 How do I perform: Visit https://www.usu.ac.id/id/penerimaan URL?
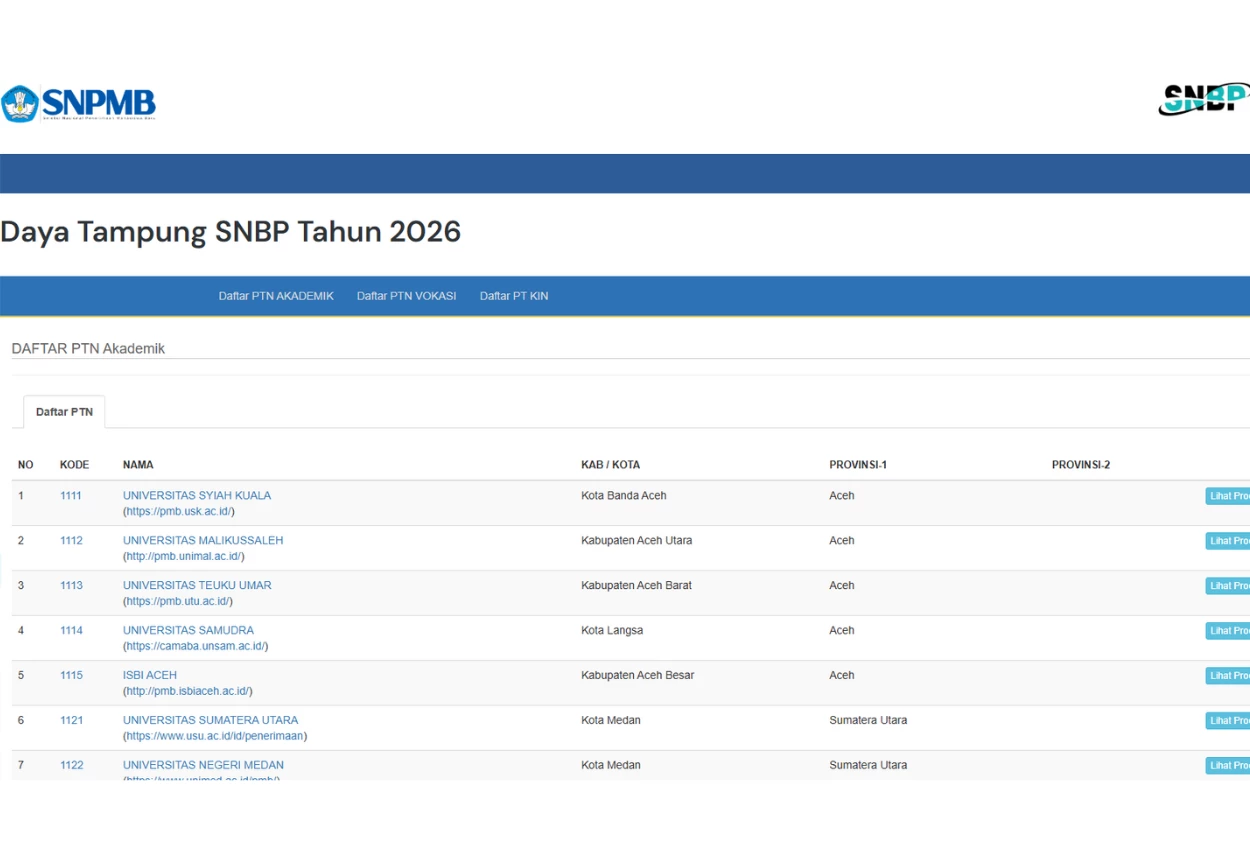point(215,737)
